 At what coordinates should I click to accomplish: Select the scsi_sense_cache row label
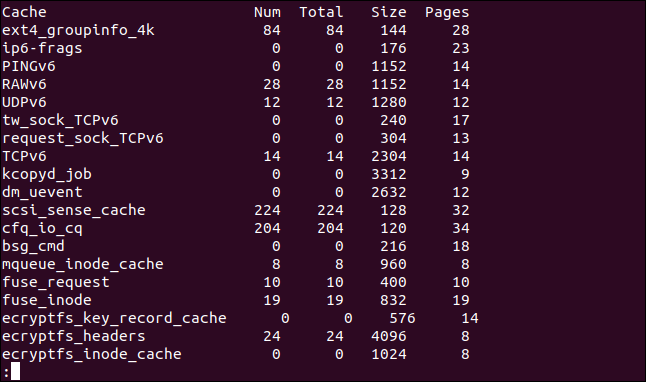click(74, 211)
